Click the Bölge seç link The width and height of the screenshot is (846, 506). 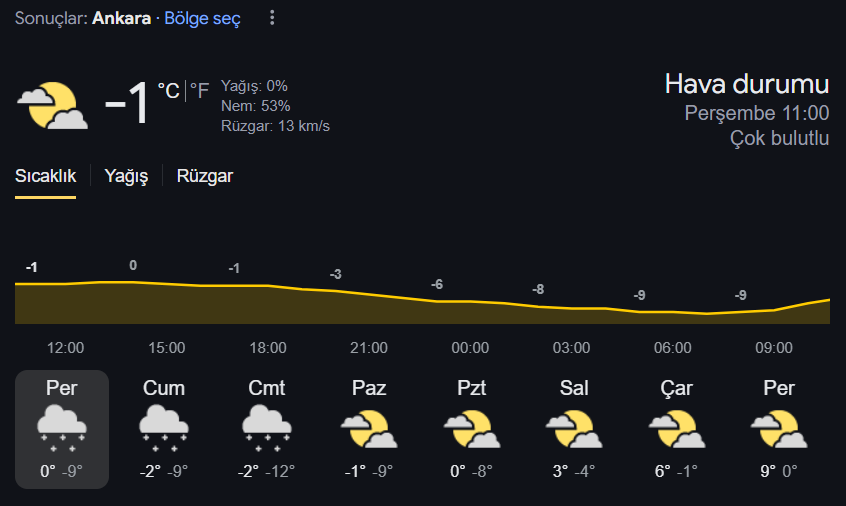coord(202,18)
